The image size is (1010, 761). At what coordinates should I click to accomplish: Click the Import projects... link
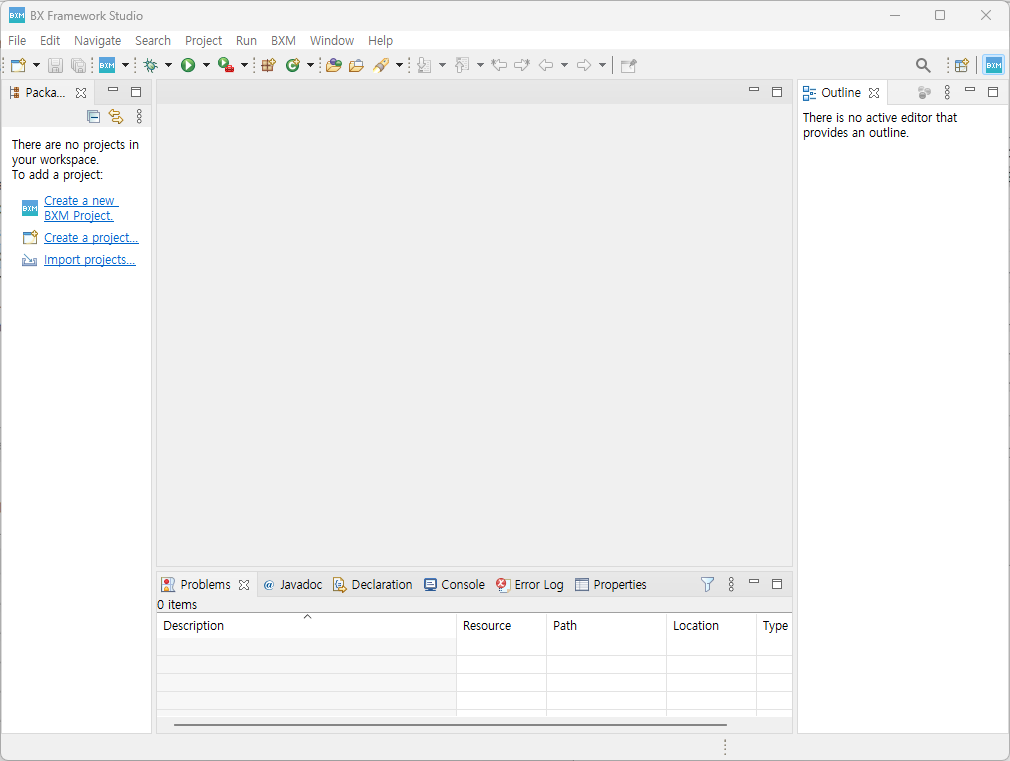coord(89,260)
